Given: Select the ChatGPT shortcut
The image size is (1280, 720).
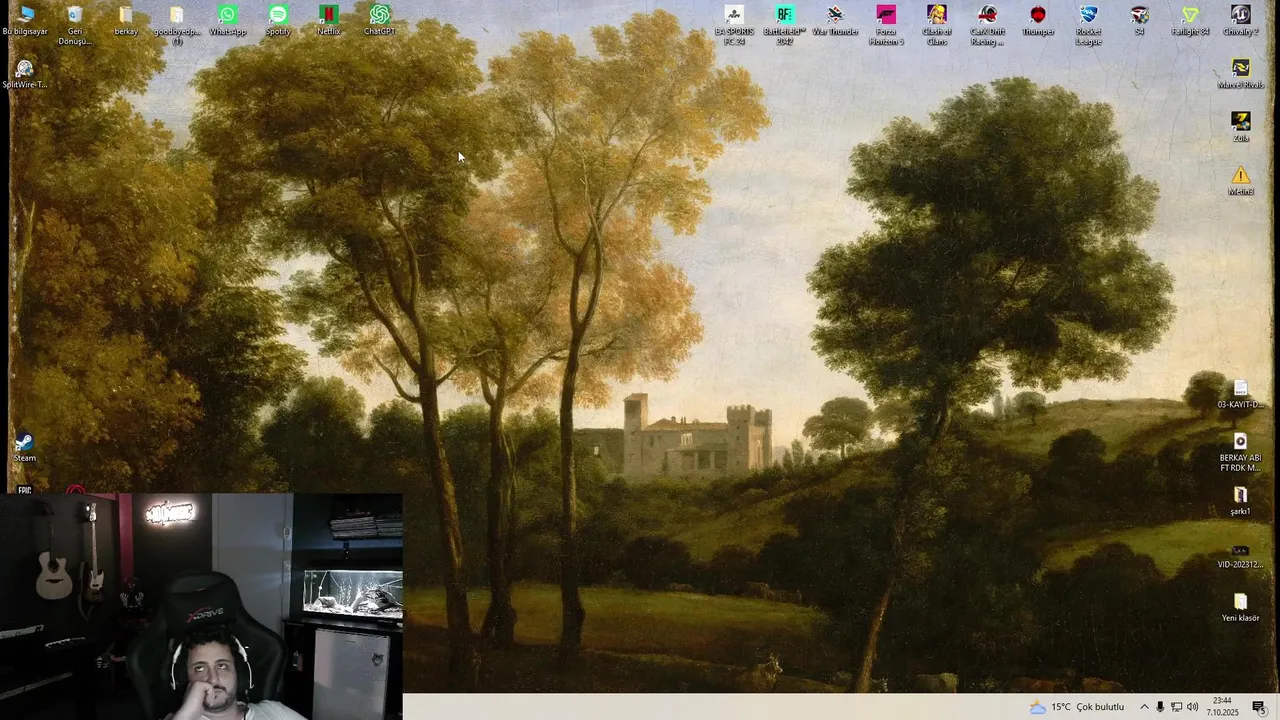Looking at the screenshot, I should click(x=380, y=21).
